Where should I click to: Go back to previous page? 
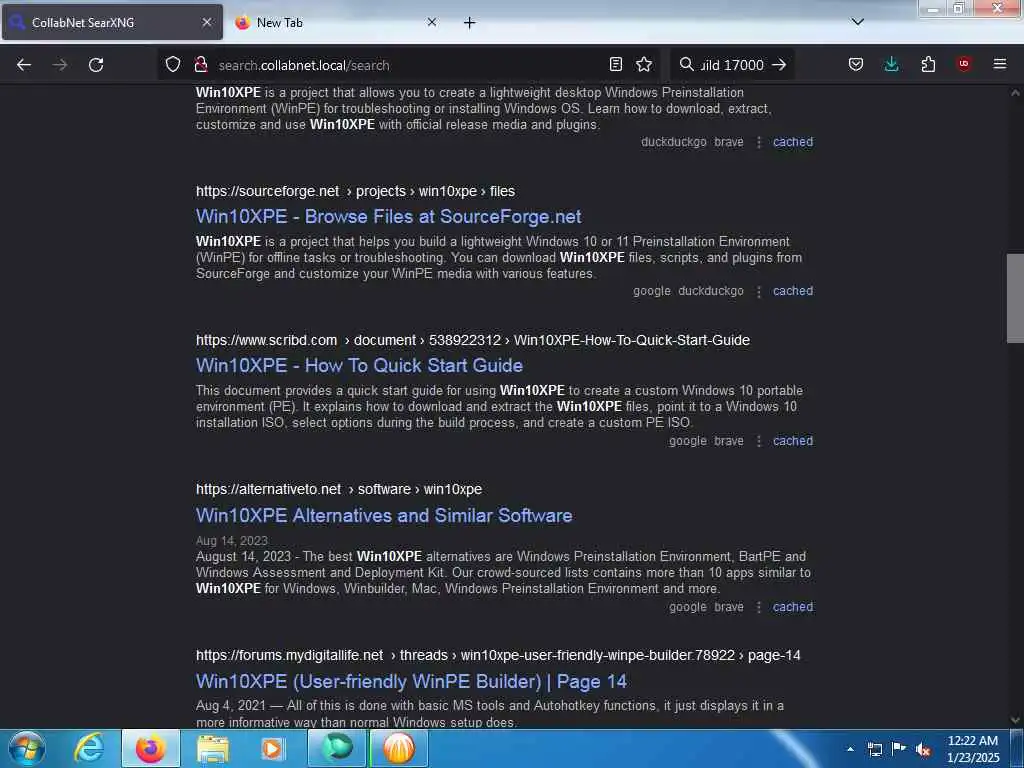(24, 65)
